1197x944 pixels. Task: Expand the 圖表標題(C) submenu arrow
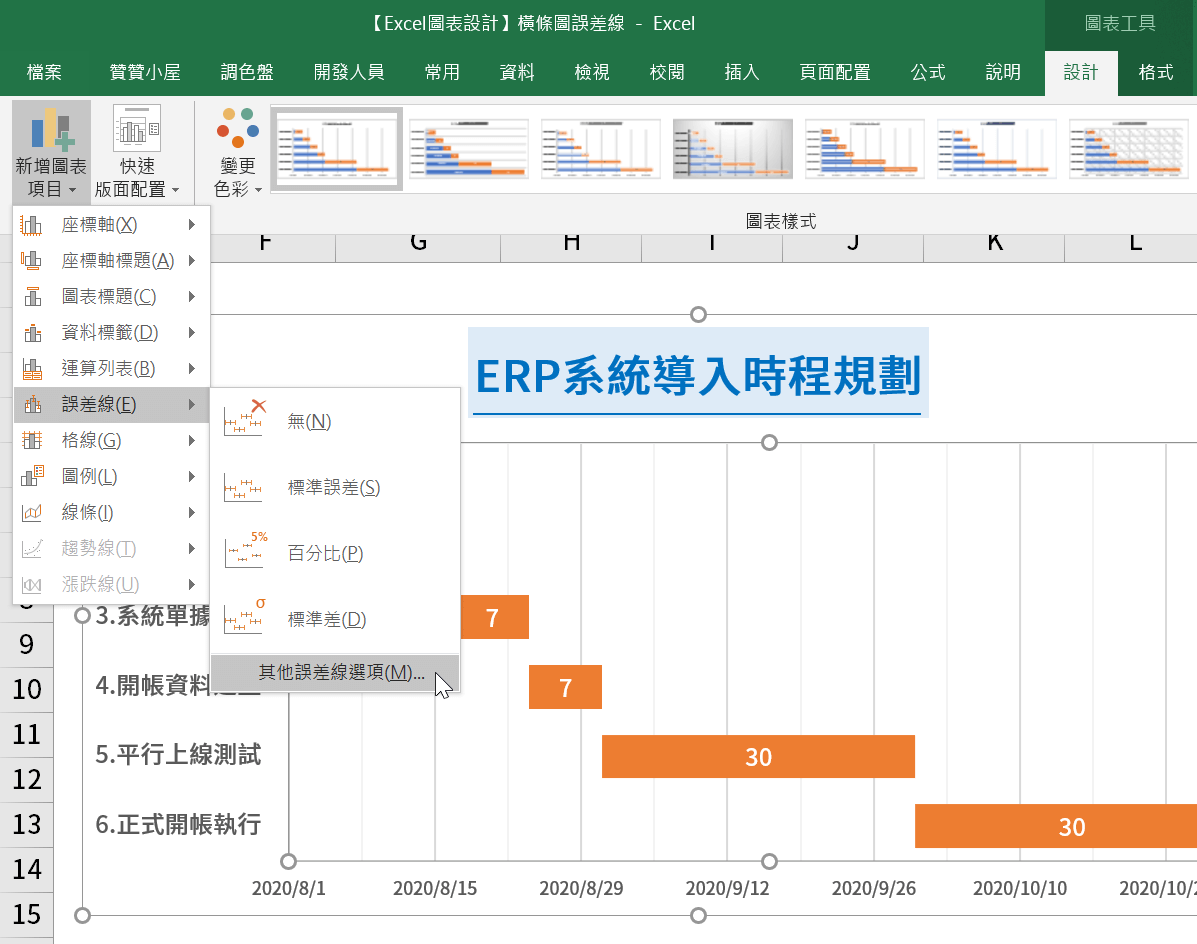[192, 297]
